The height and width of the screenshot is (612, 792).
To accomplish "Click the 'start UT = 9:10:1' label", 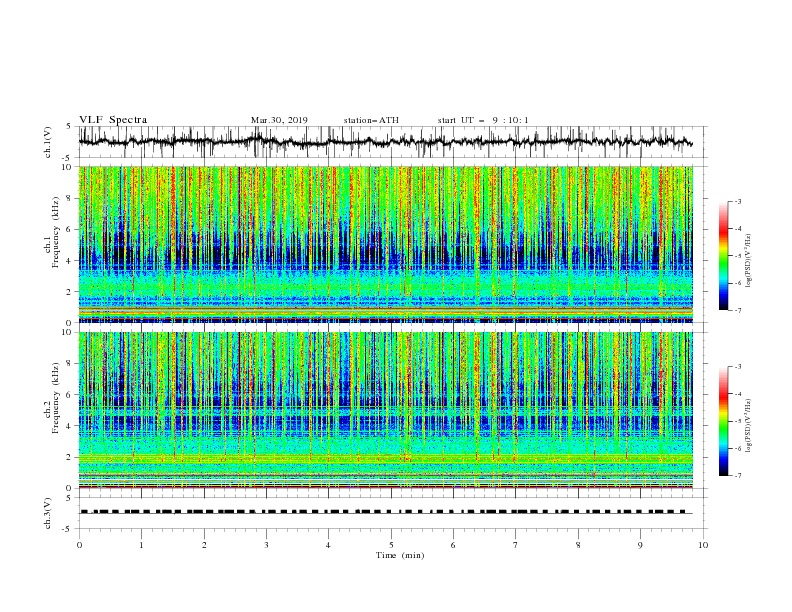I will click(x=483, y=120).
